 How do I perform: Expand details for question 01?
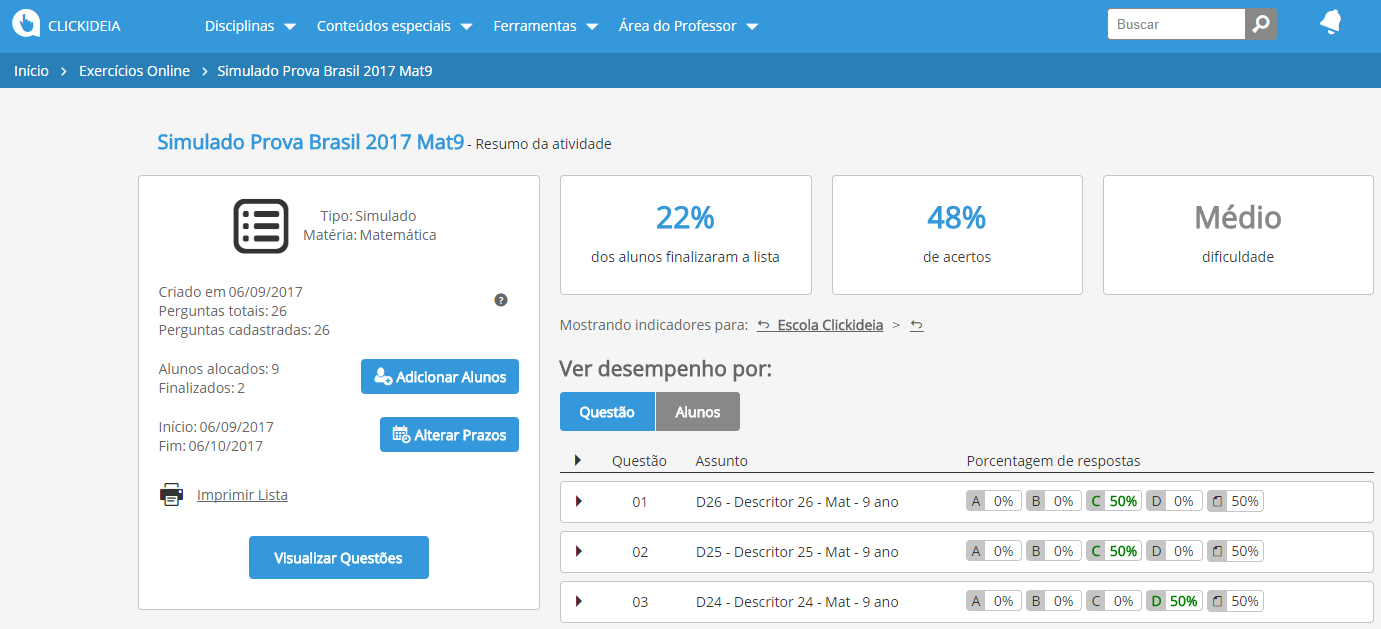click(580, 500)
